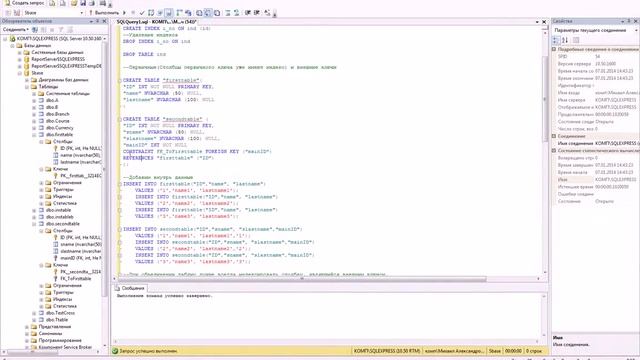This screenshot has width=640, height=360.
Task: Click the Debug play arrow next to Выполнить
Action: [x=124, y=13]
